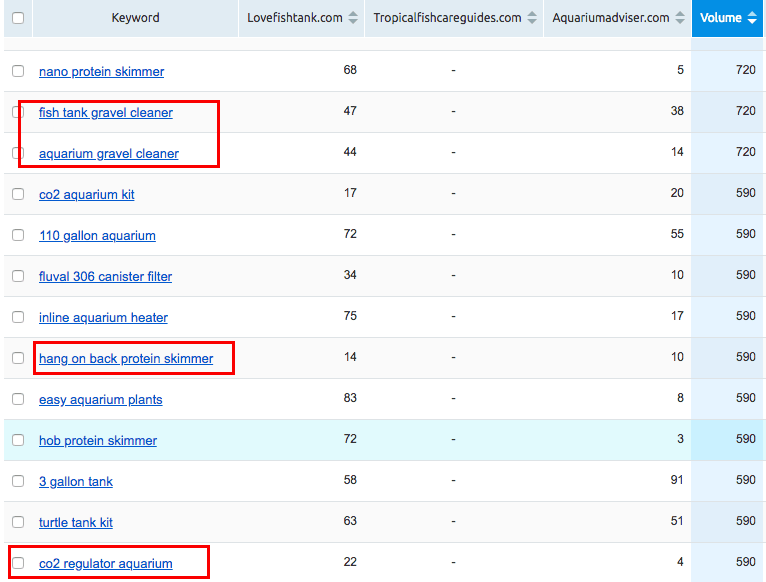Open the 3 gallon tank link
The image size is (766, 582).
tap(76, 482)
